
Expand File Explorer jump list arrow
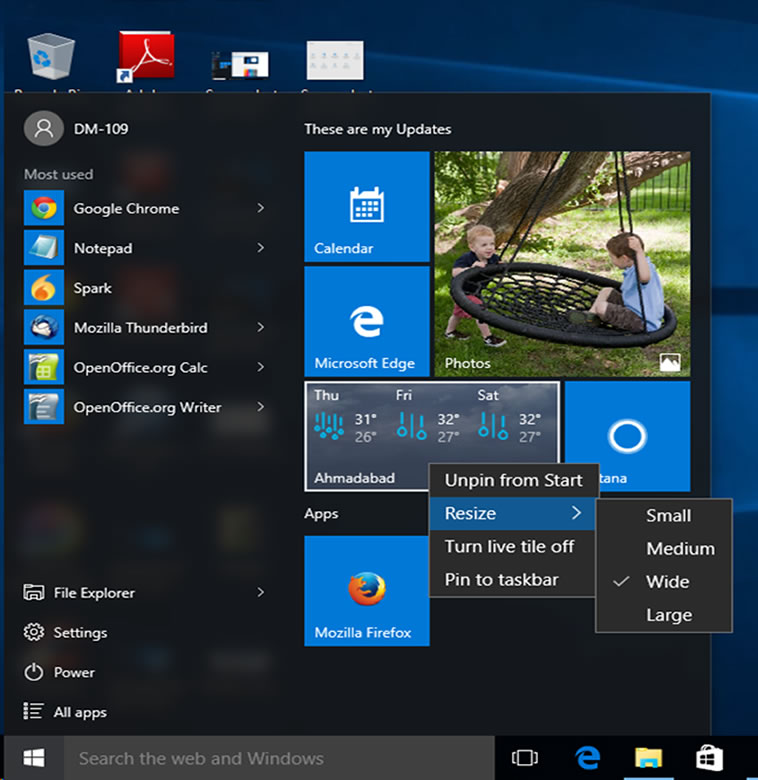click(x=261, y=592)
